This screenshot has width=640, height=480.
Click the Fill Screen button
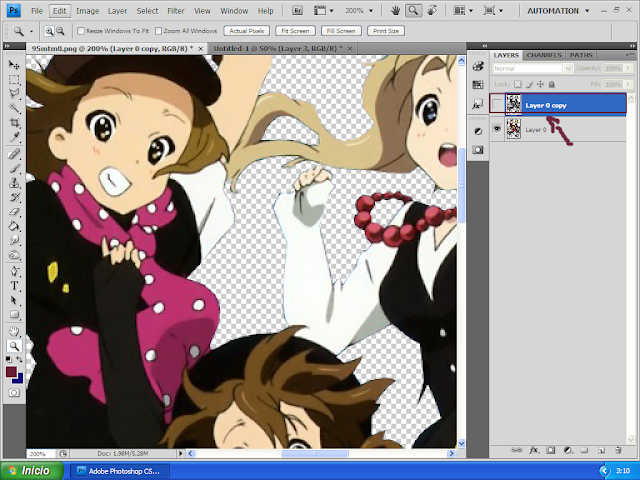(341, 31)
